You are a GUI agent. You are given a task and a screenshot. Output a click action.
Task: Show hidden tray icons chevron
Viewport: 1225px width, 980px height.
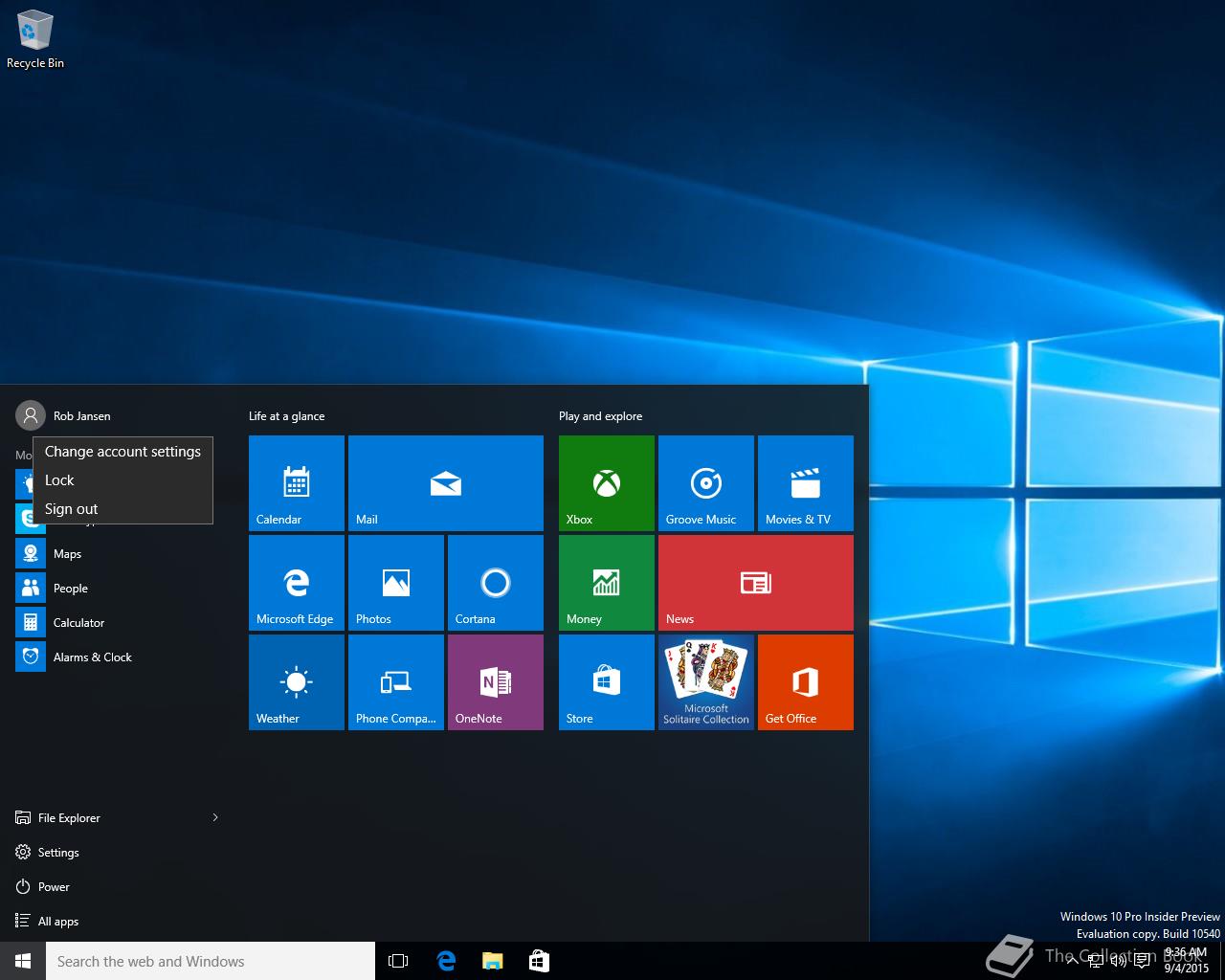click(1072, 961)
